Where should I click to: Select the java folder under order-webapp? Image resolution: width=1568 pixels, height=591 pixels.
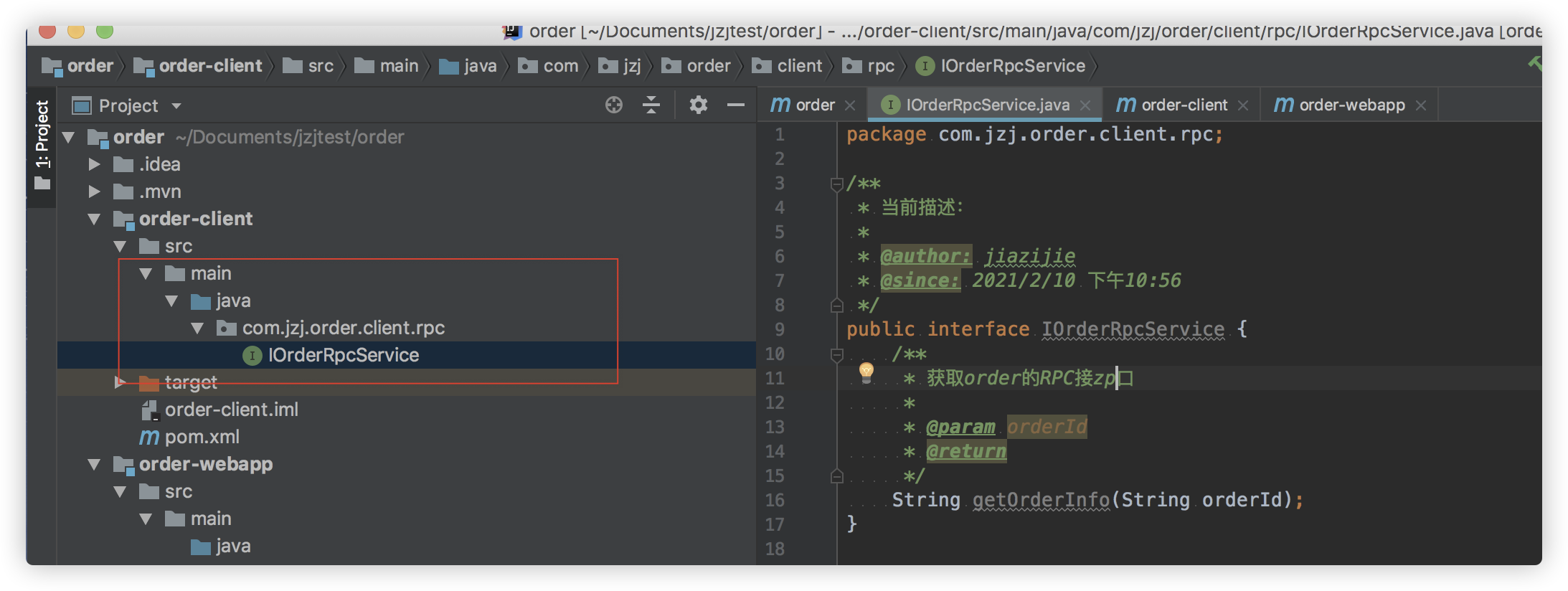pyautogui.click(x=406, y=547)
